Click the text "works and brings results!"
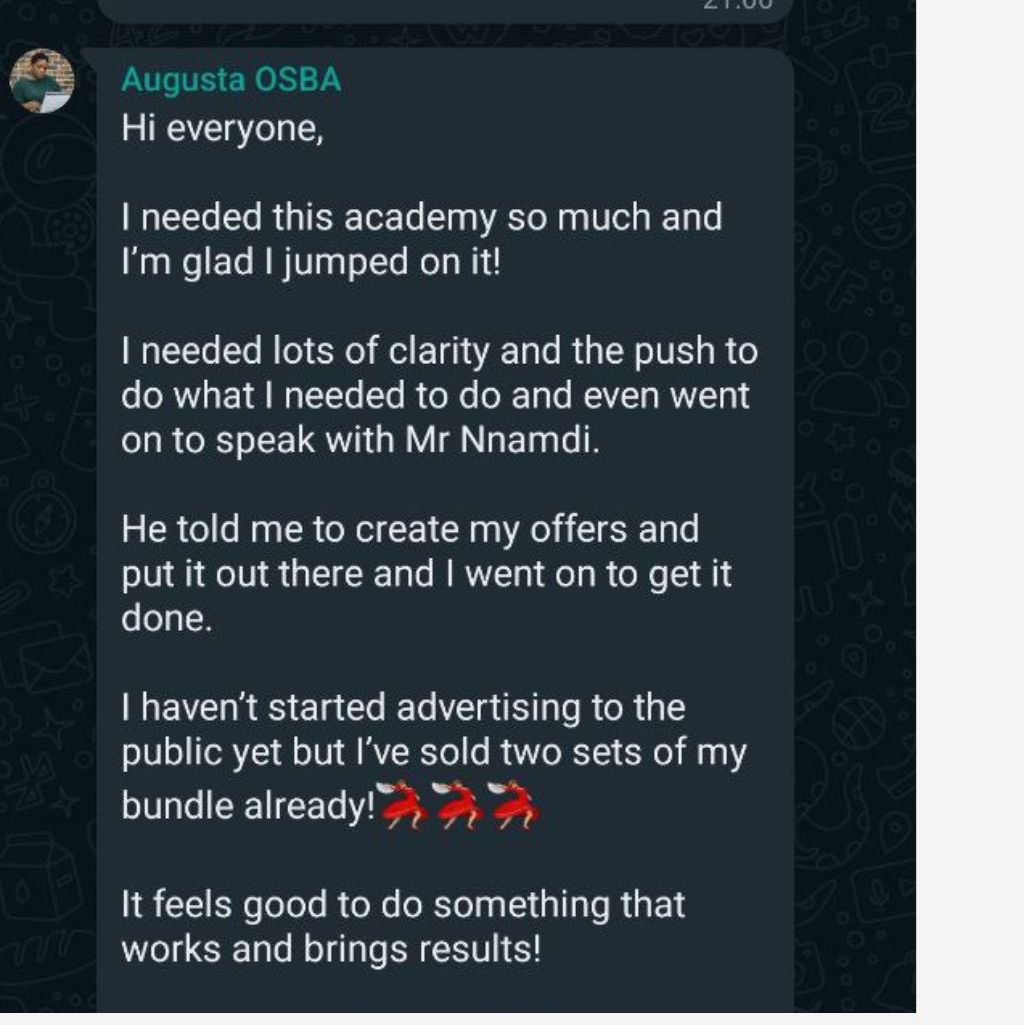Viewport: 1024px width, 1025px height. coord(331,949)
